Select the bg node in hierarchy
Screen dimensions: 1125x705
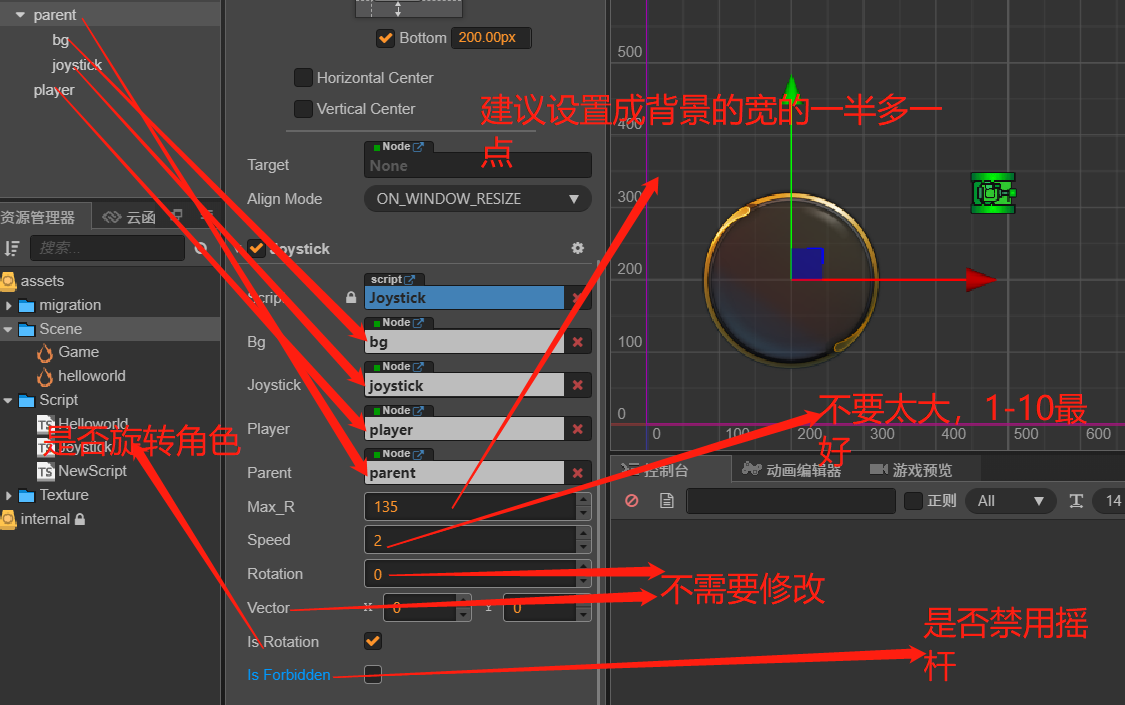[60, 40]
